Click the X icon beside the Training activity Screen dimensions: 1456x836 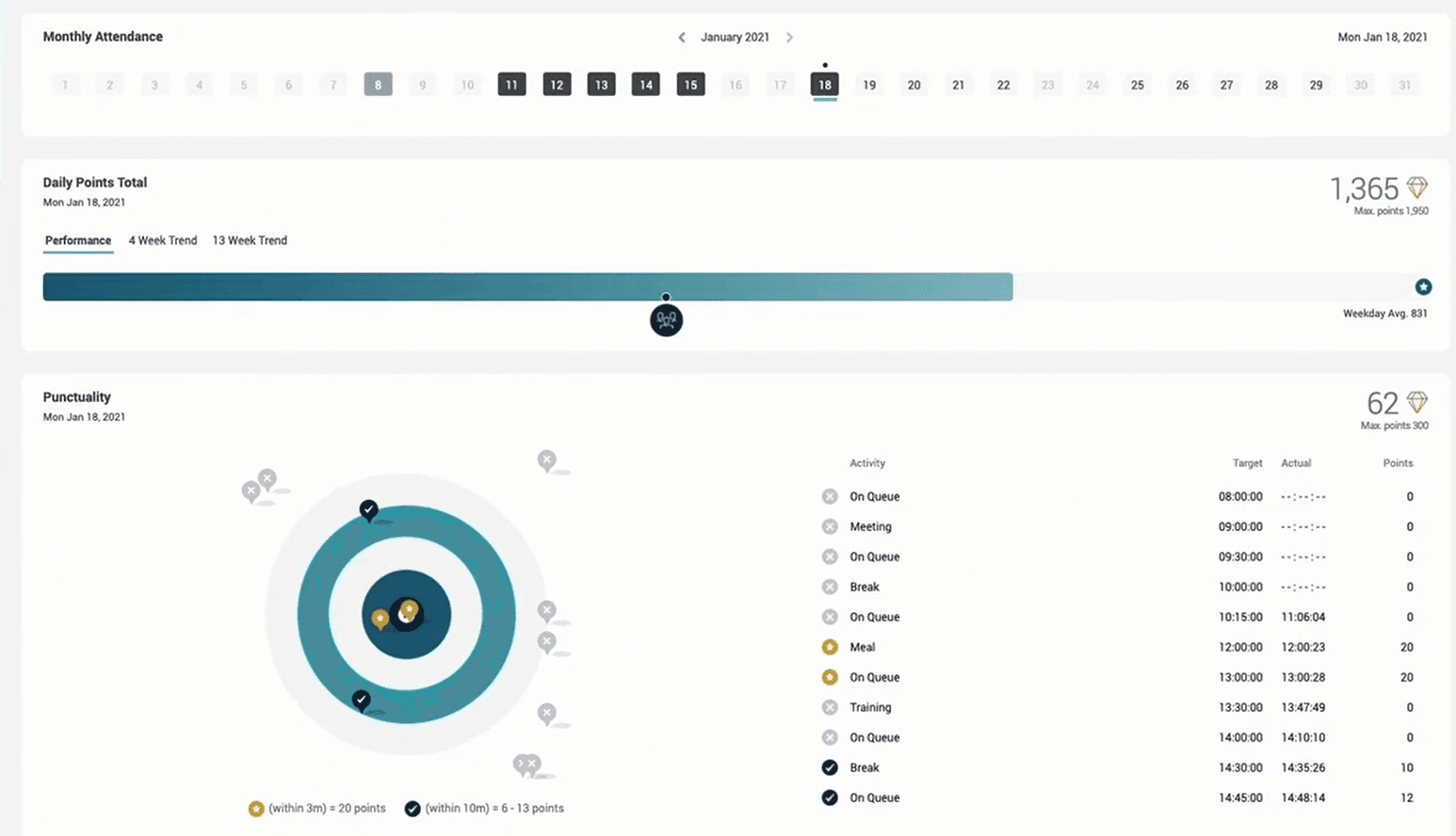click(x=830, y=707)
